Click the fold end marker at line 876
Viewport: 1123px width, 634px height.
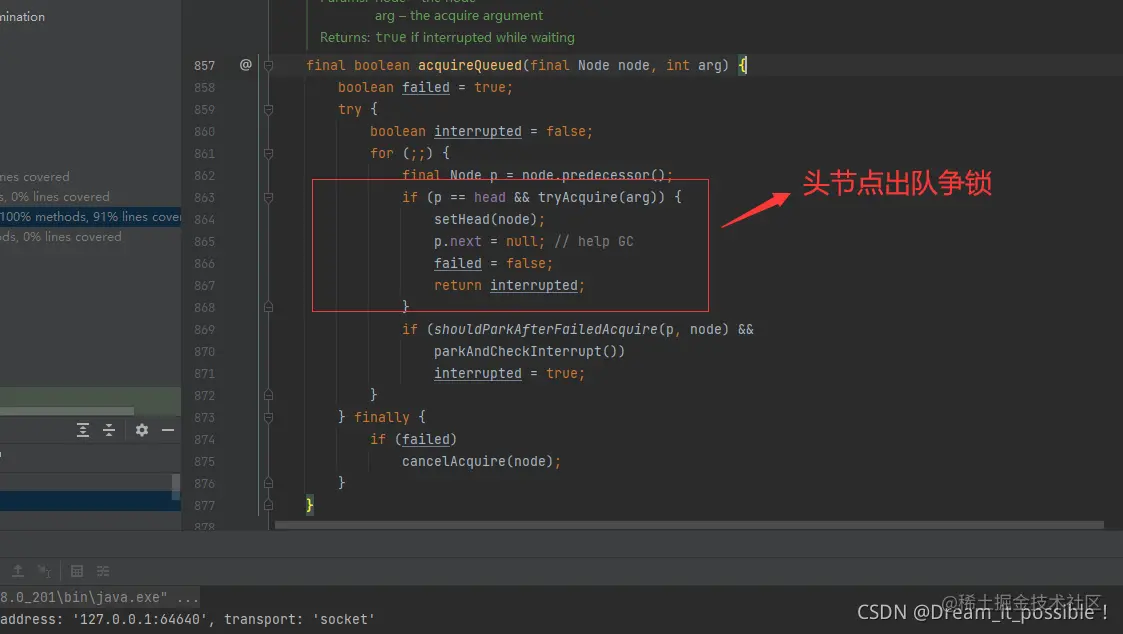click(269, 484)
